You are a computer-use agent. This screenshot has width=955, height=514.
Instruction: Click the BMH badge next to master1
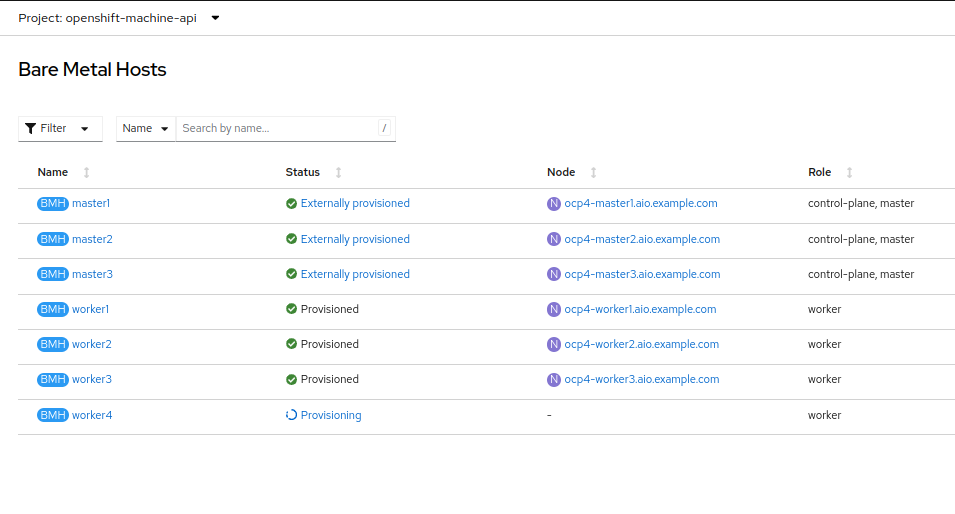pos(53,204)
